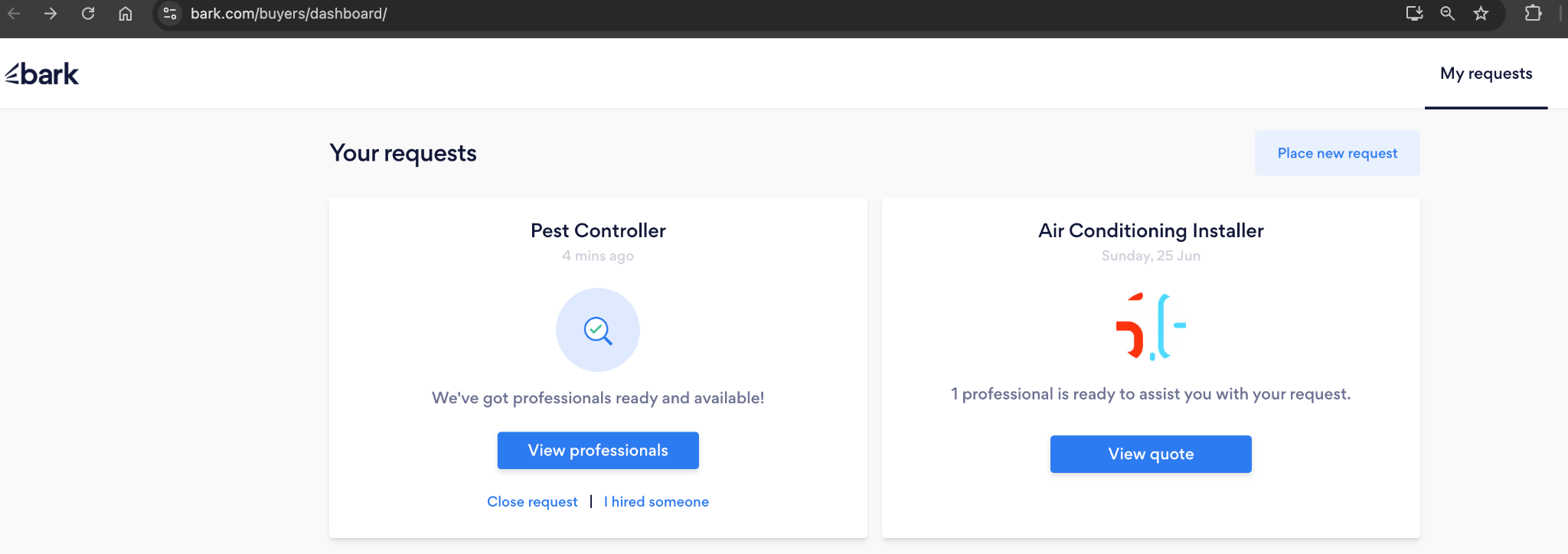Click Place new request button
Screen dimensions: 1568x554
pos(1337,153)
